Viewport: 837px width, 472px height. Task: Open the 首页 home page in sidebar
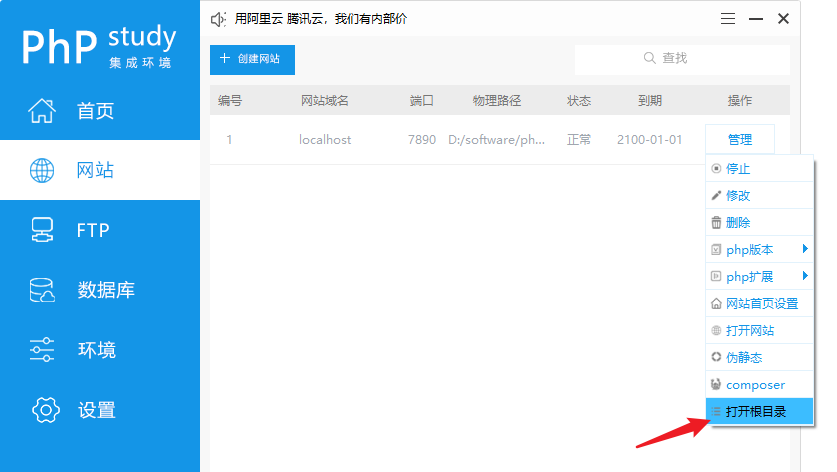pos(100,111)
